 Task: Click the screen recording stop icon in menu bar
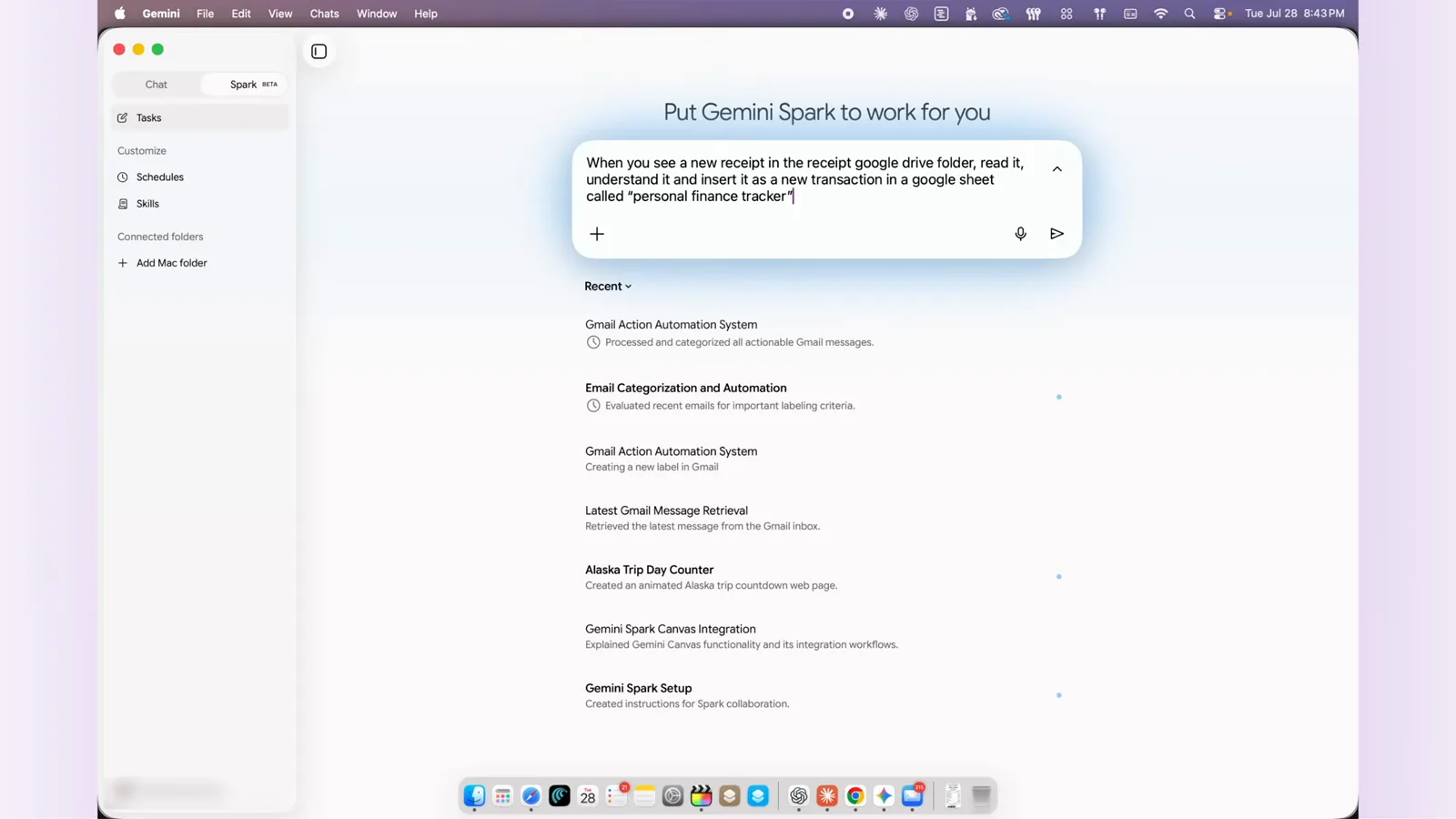click(x=848, y=14)
